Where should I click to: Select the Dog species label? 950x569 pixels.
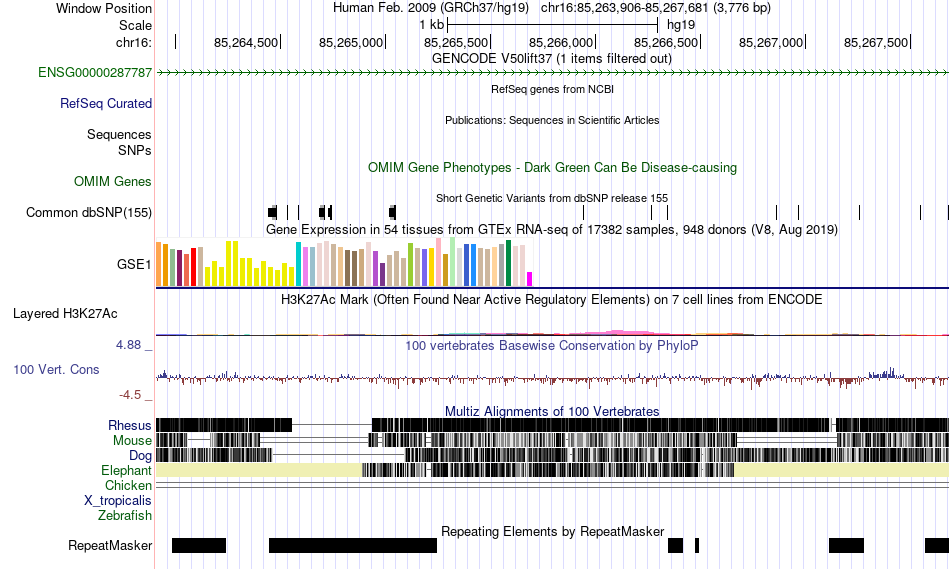(141, 456)
